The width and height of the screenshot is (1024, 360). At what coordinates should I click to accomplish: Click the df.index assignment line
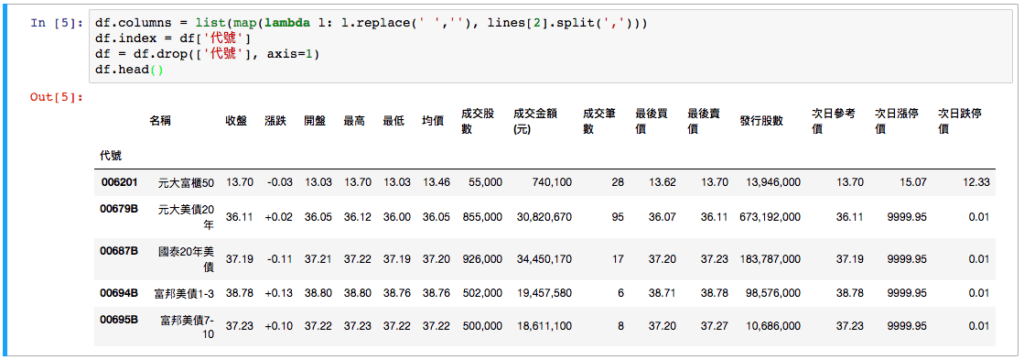click(x=173, y=39)
